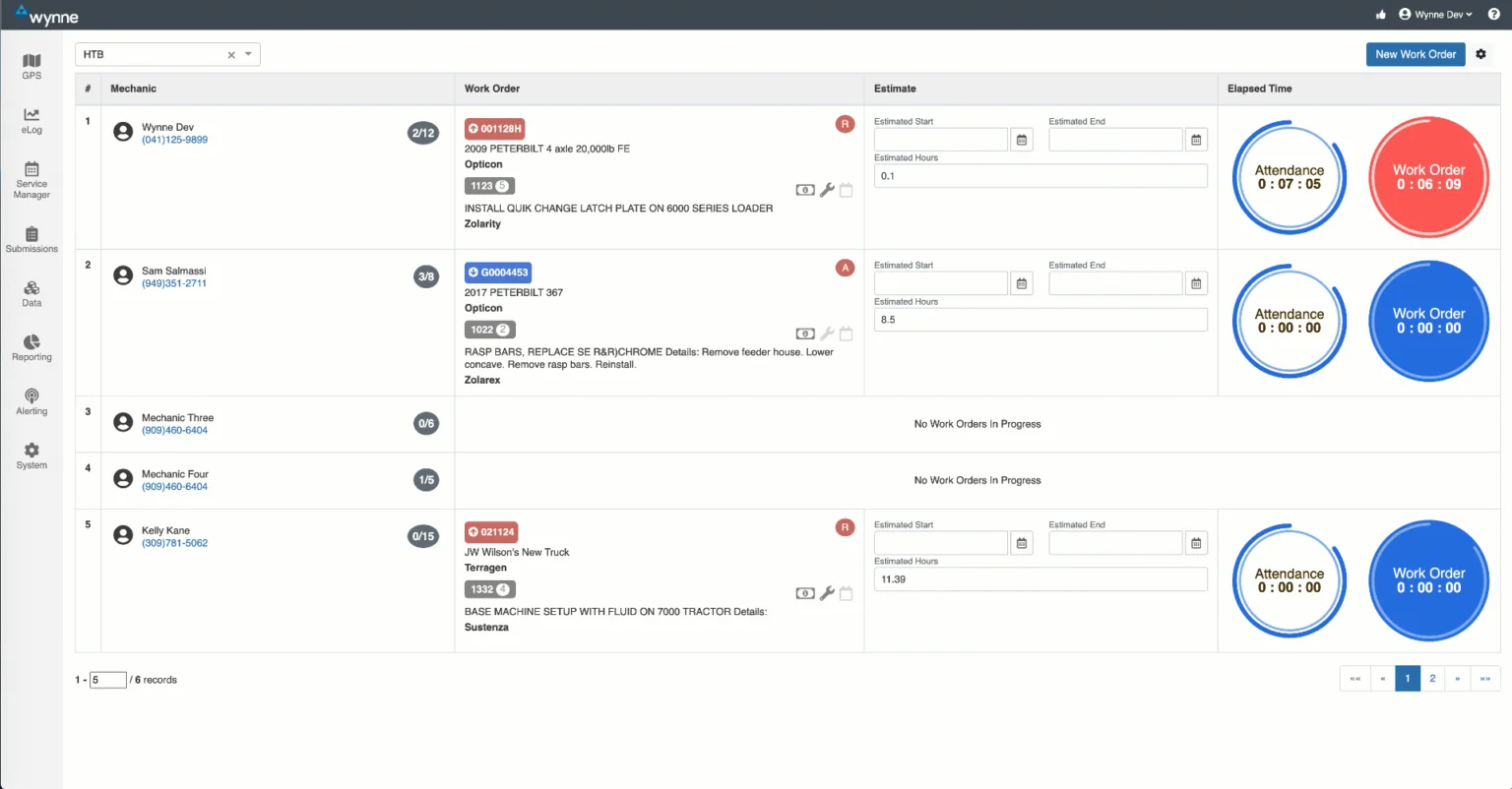Click the New Work Order button
The height and width of the screenshot is (789, 1512).
pyautogui.click(x=1416, y=54)
